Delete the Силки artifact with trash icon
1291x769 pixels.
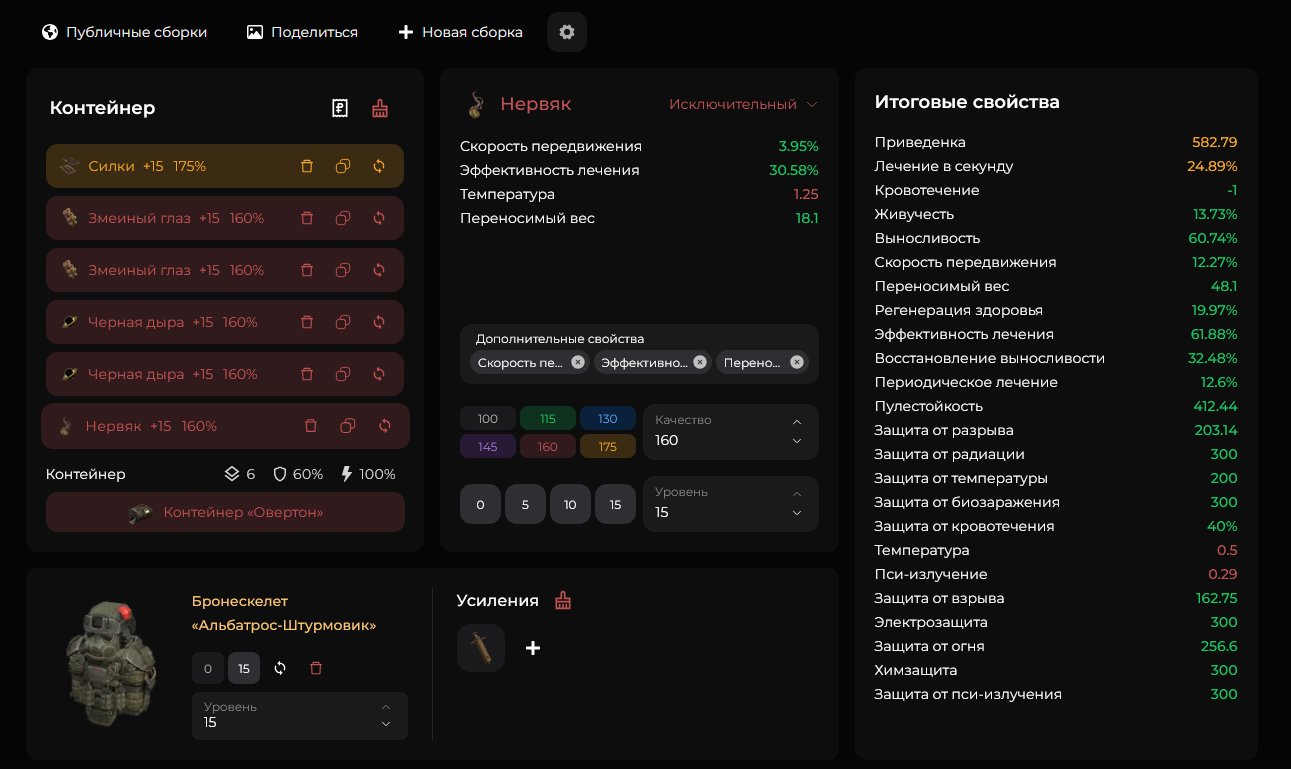click(x=307, y=166)
